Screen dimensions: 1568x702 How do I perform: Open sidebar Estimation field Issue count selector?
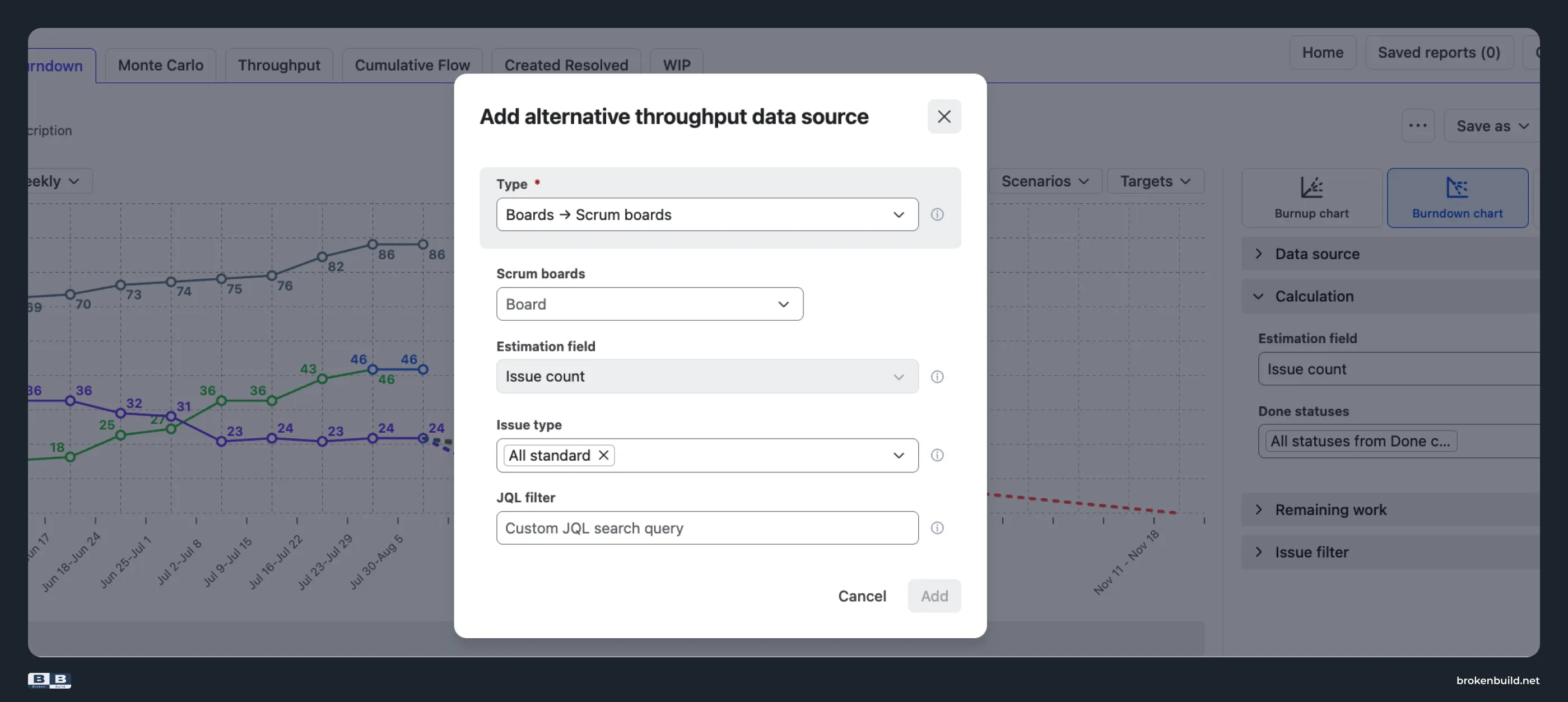pos(1399,369)
